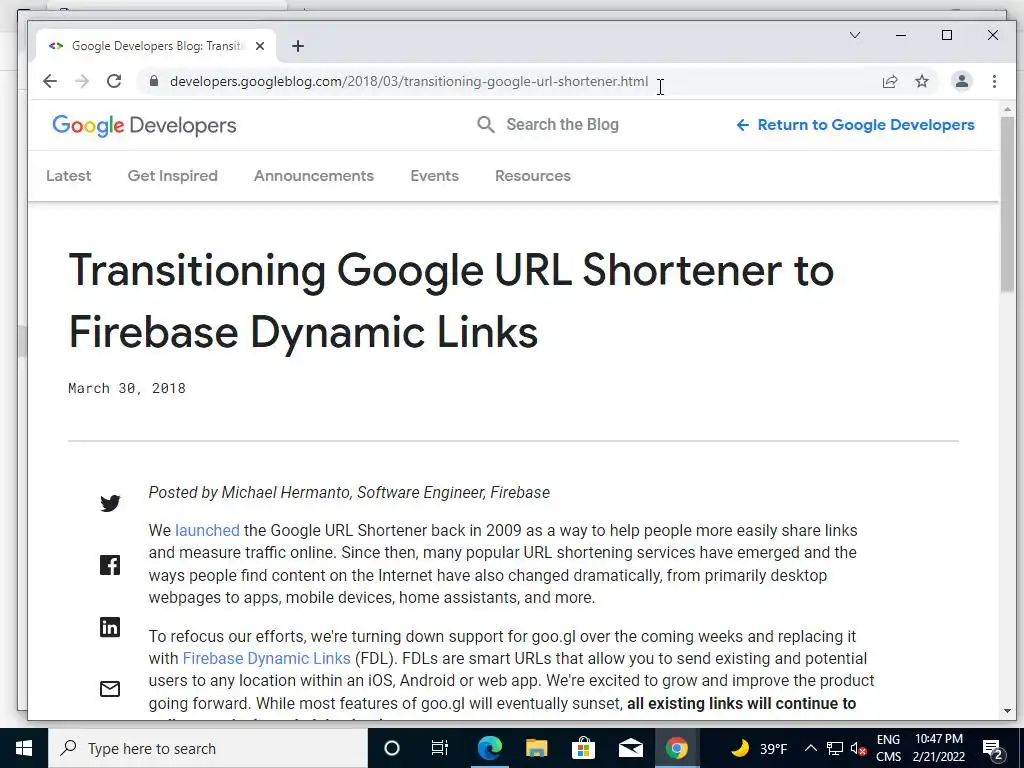This screenshot has height=768, width=1024.
Task: Open Task View on the taskbar
Action: (440, 748)
